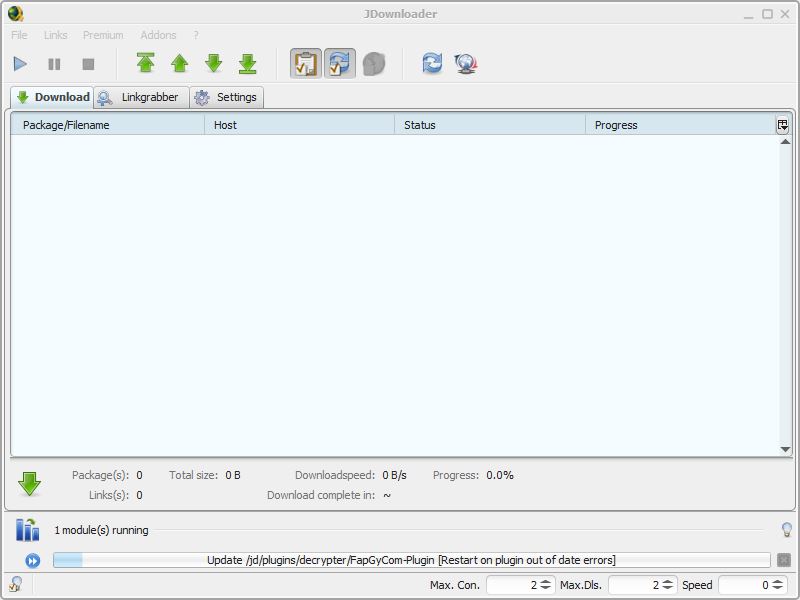Toggle automatic reconnect button
The height and width of the screenshot is (600, 800).
pyautogui.click(x=340, y=64)
